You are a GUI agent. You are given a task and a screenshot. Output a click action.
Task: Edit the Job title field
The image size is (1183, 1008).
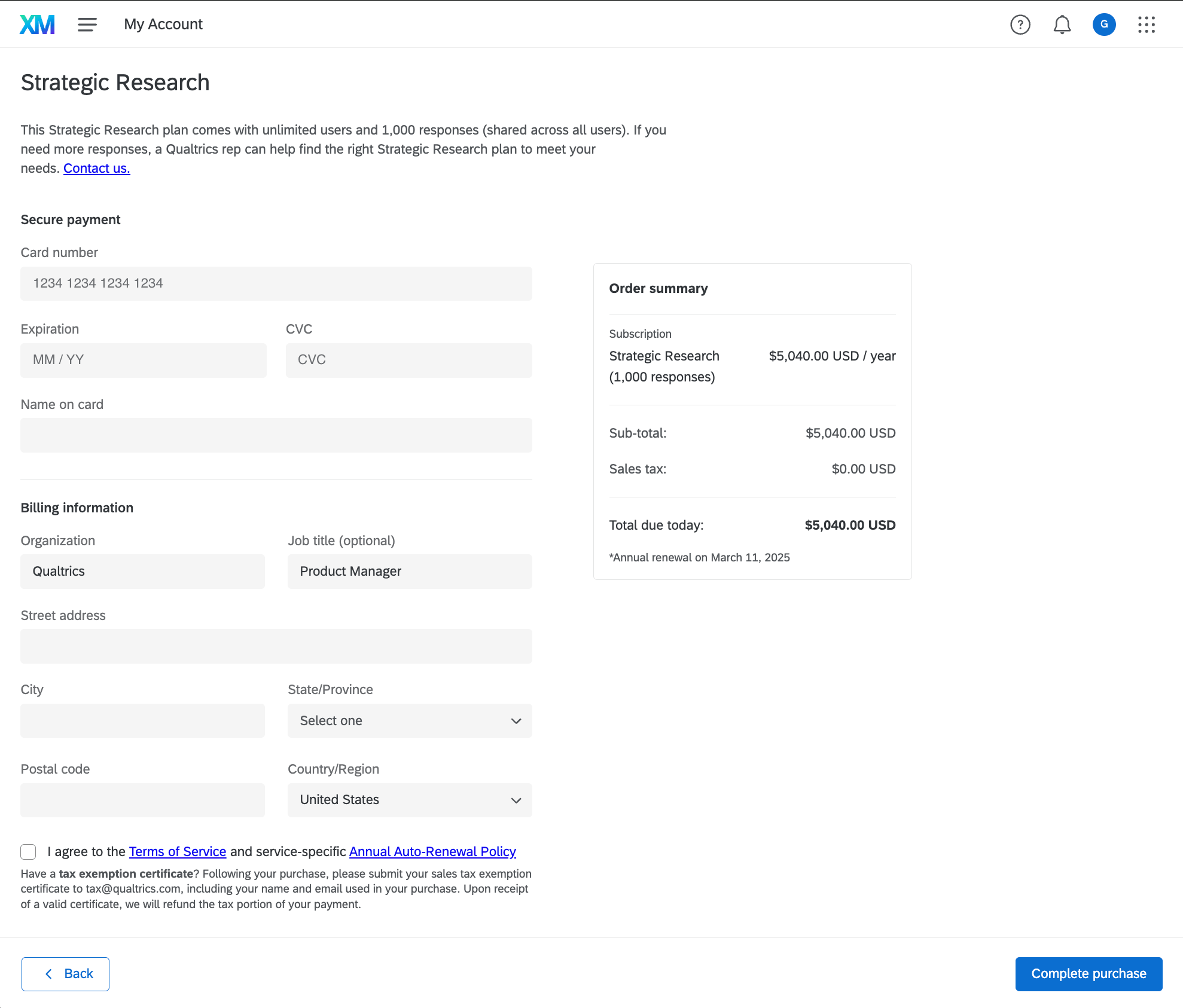point(410,572)
